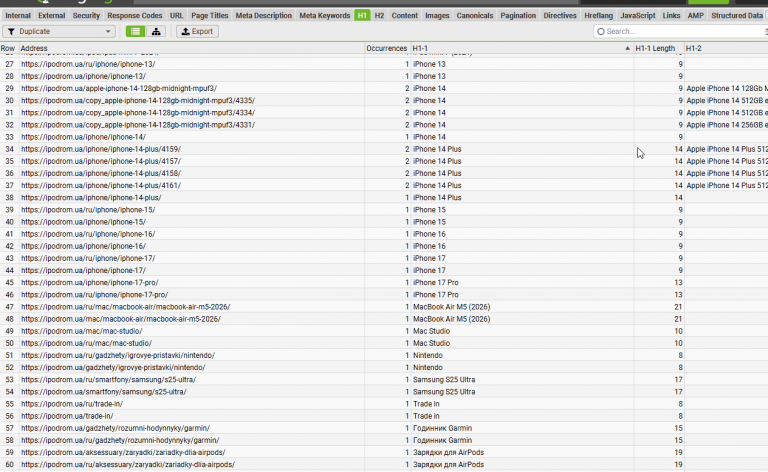Image resolution: width=768 pixels, height=472 pixels.
Task: Select the macbook-air-m5-2026 ru row
Action: click(x=384, y=307)
